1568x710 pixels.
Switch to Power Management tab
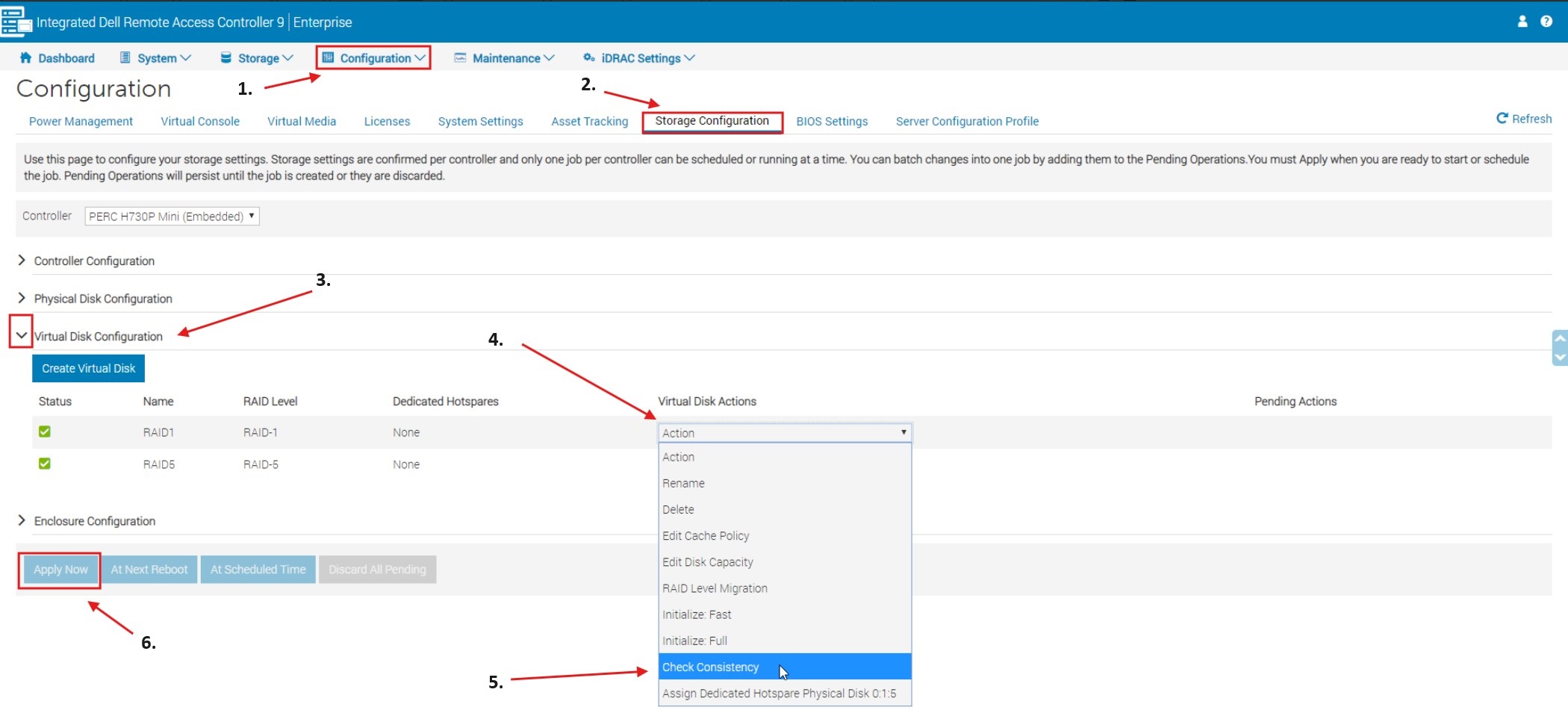click(x=81, y=121)
